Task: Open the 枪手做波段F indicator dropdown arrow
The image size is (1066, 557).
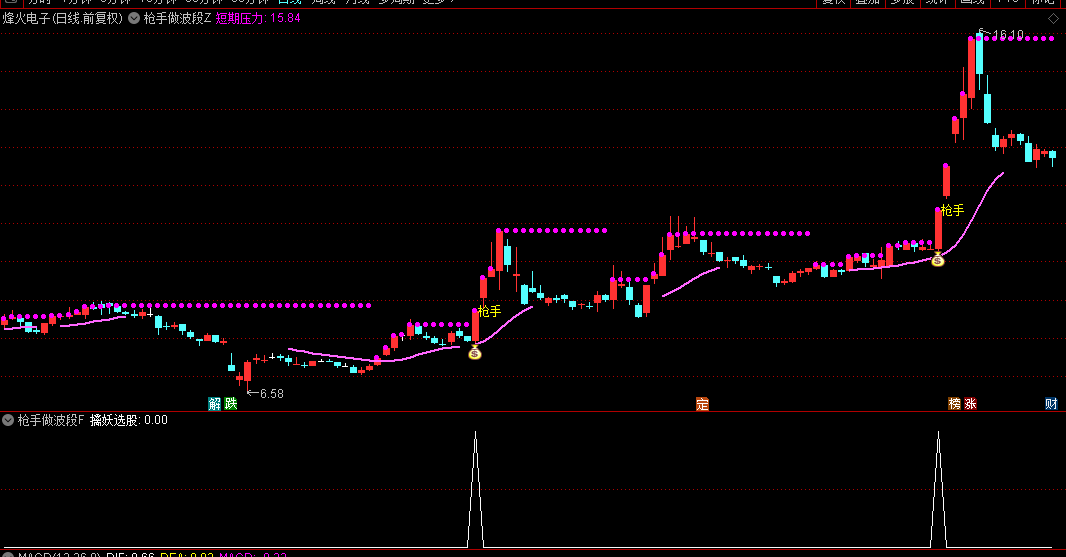Action: [8, 420]
